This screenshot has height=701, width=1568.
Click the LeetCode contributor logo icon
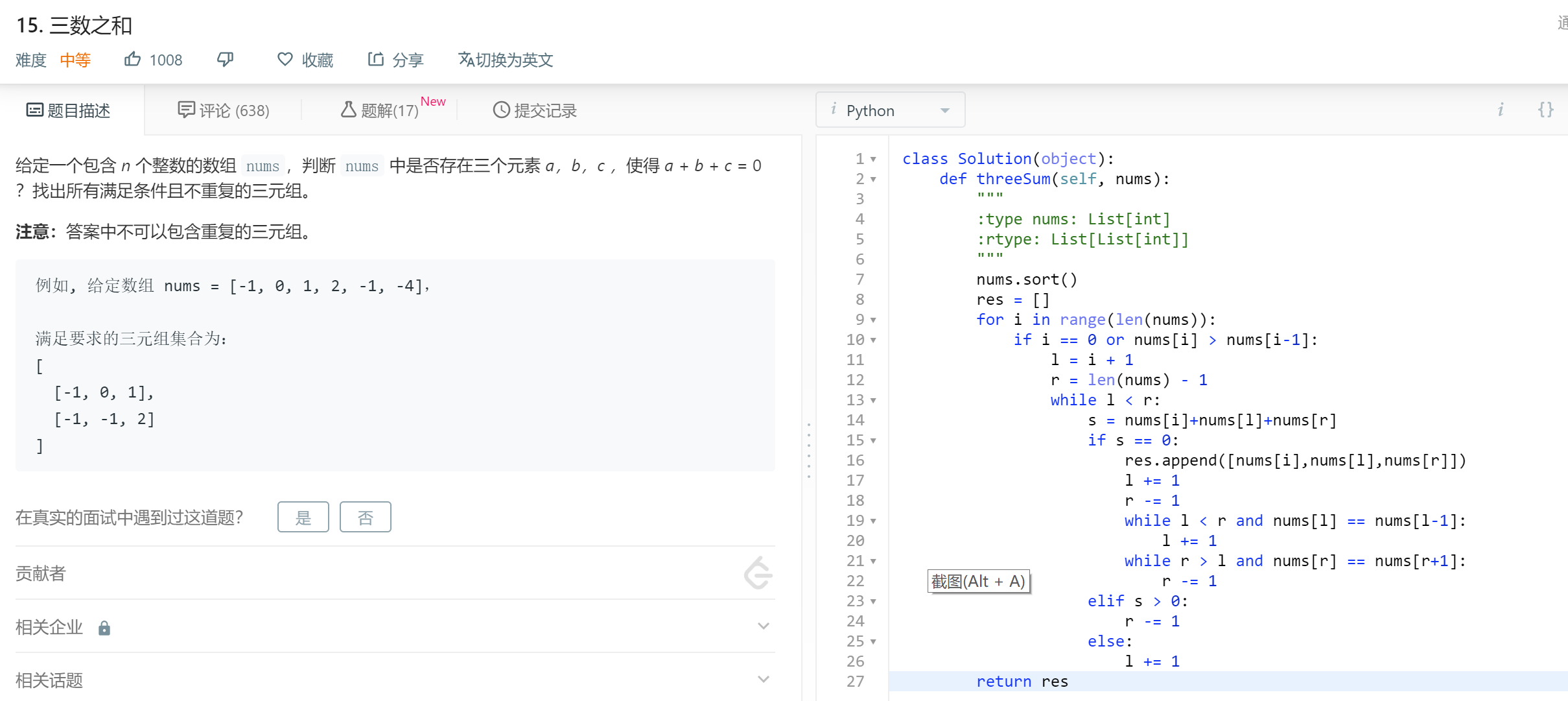tap(758, 573)
